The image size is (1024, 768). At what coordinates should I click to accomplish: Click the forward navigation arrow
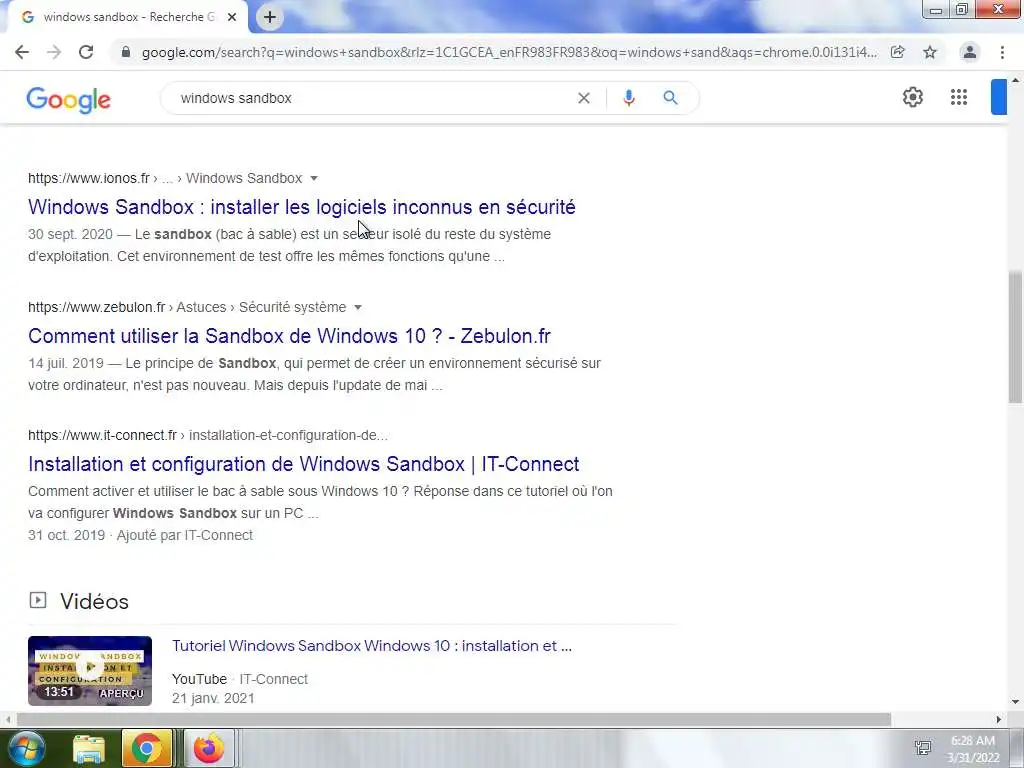coord(54,52)
